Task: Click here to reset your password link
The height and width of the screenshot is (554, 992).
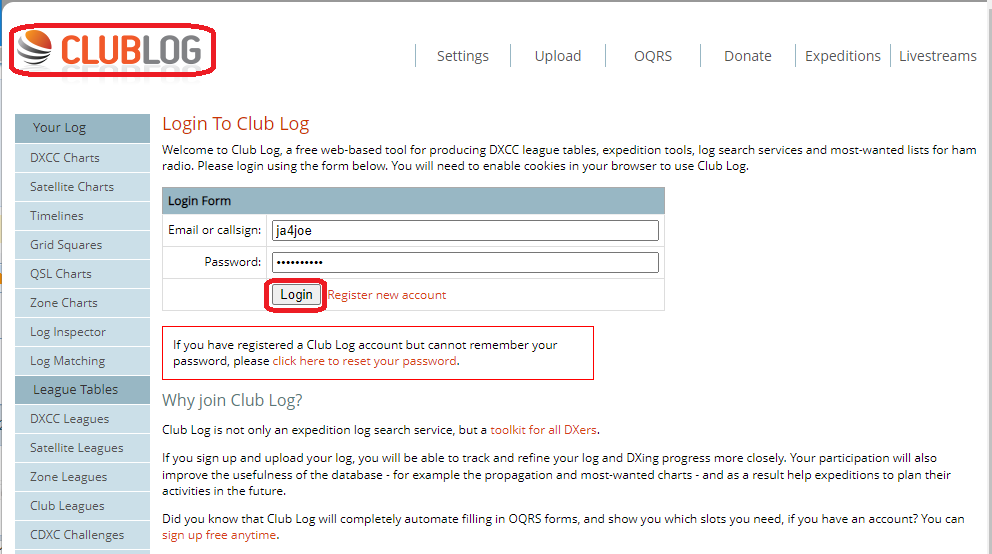Action: point(364,361)
